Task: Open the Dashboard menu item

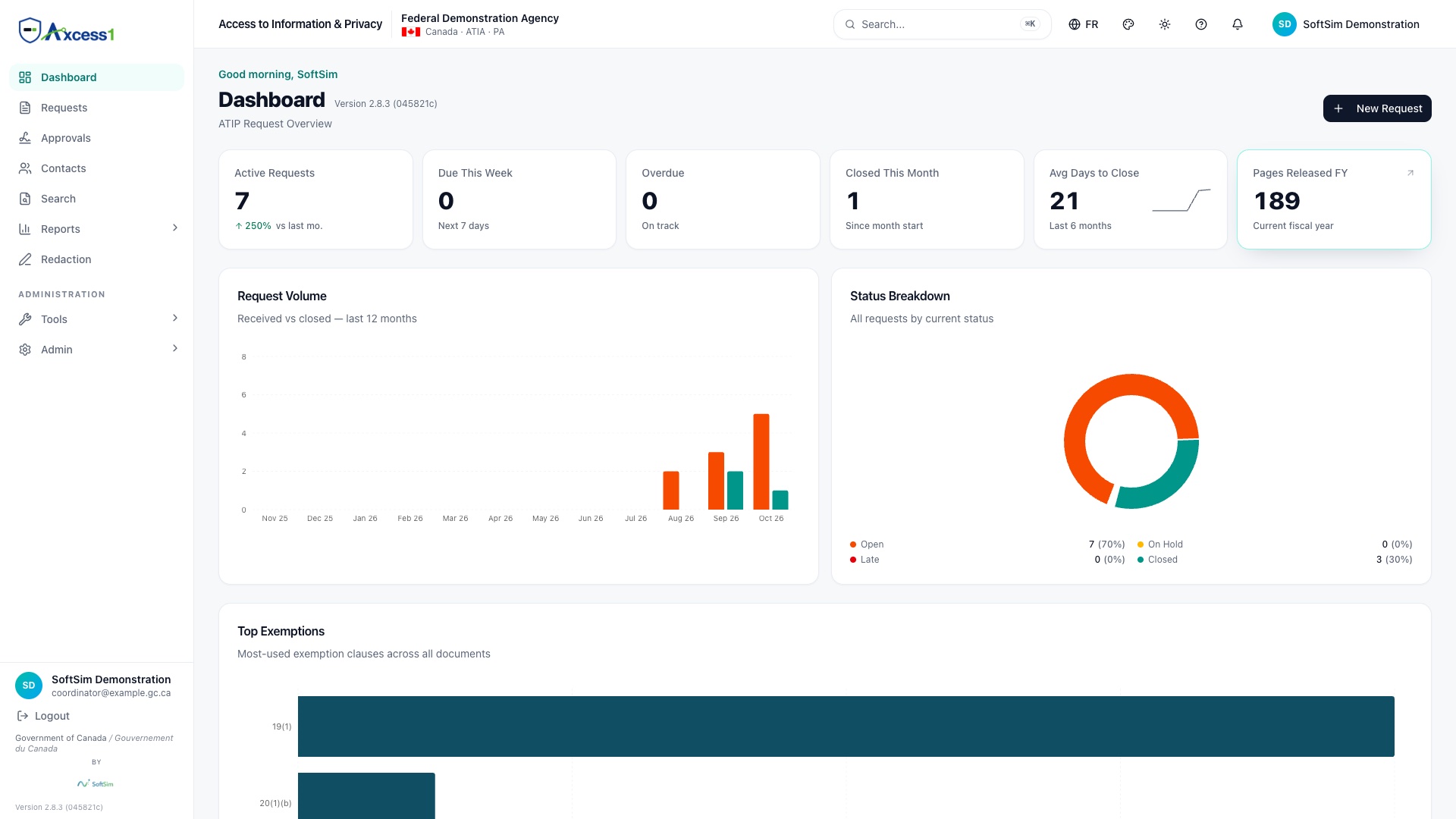Action: pos(96,77)
